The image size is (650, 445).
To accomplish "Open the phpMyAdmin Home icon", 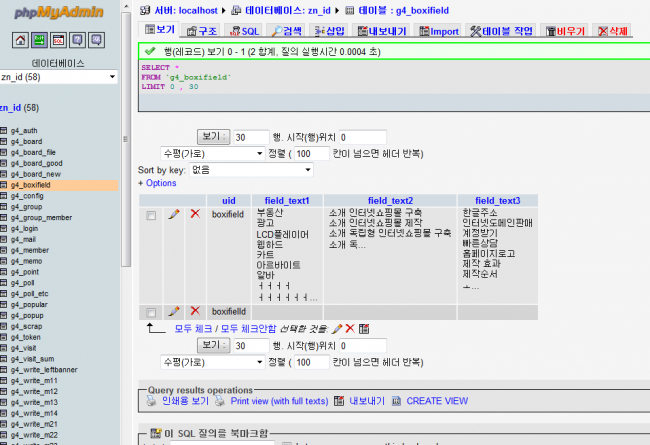I will [x=20, y=40].
